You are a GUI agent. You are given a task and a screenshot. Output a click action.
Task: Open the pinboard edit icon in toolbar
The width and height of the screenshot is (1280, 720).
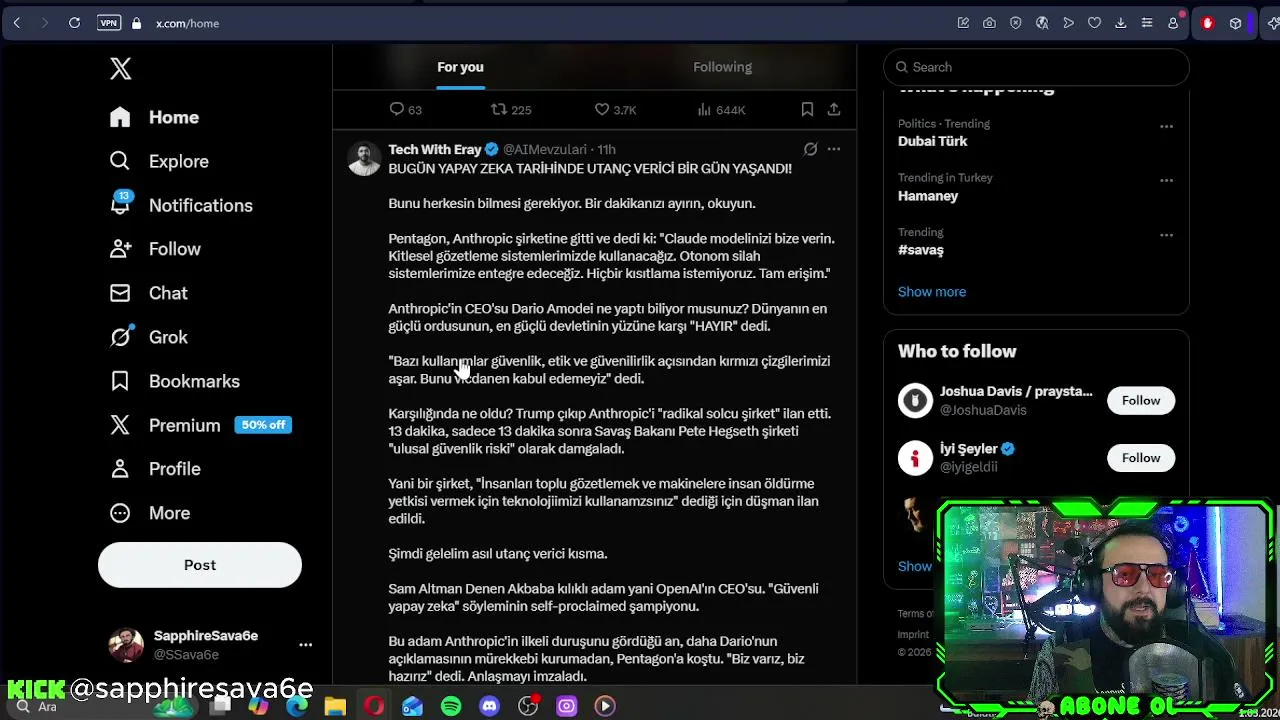[x=963, y=23]
